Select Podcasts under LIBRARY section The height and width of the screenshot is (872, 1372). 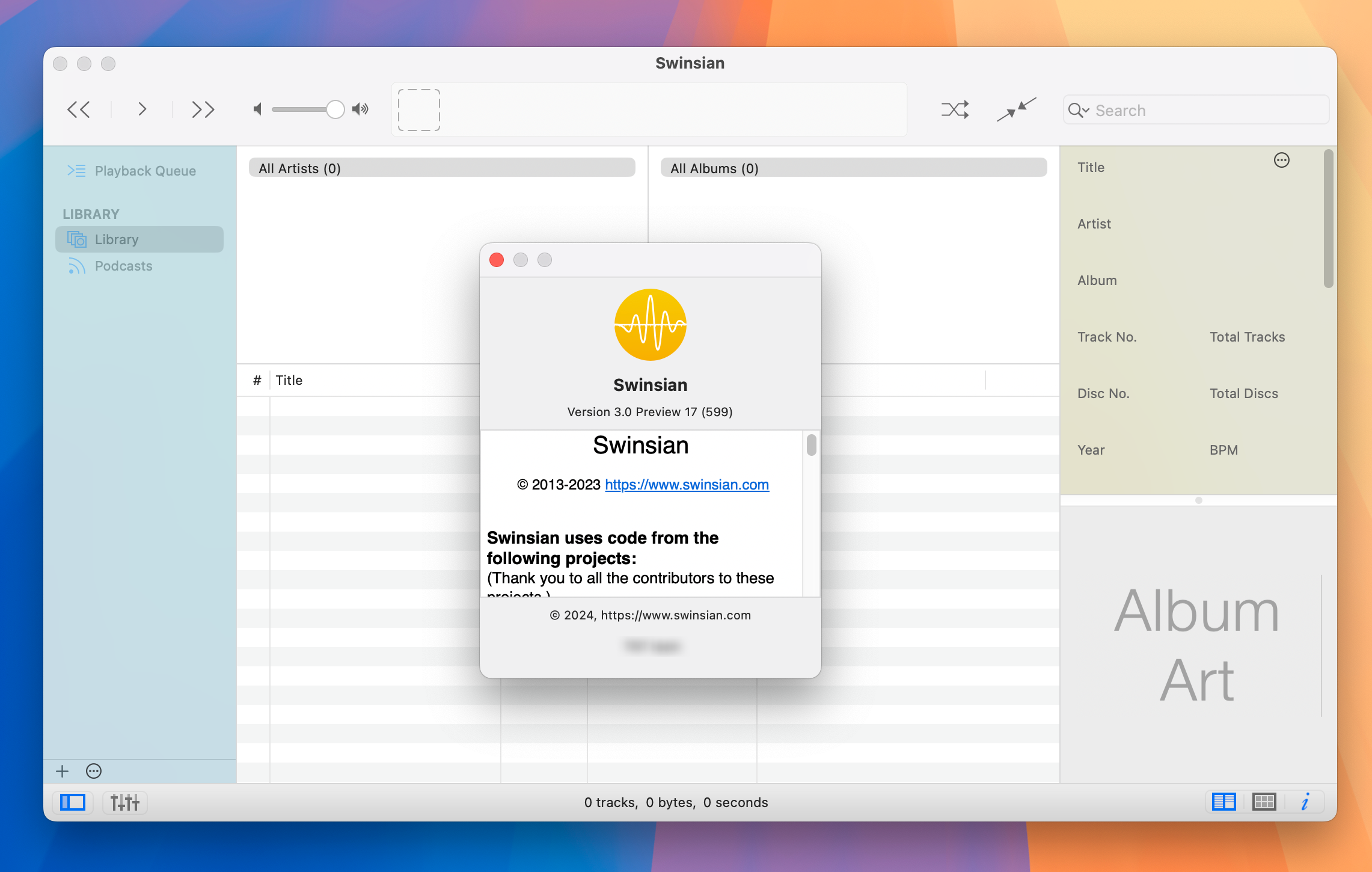tap(123, 265)
